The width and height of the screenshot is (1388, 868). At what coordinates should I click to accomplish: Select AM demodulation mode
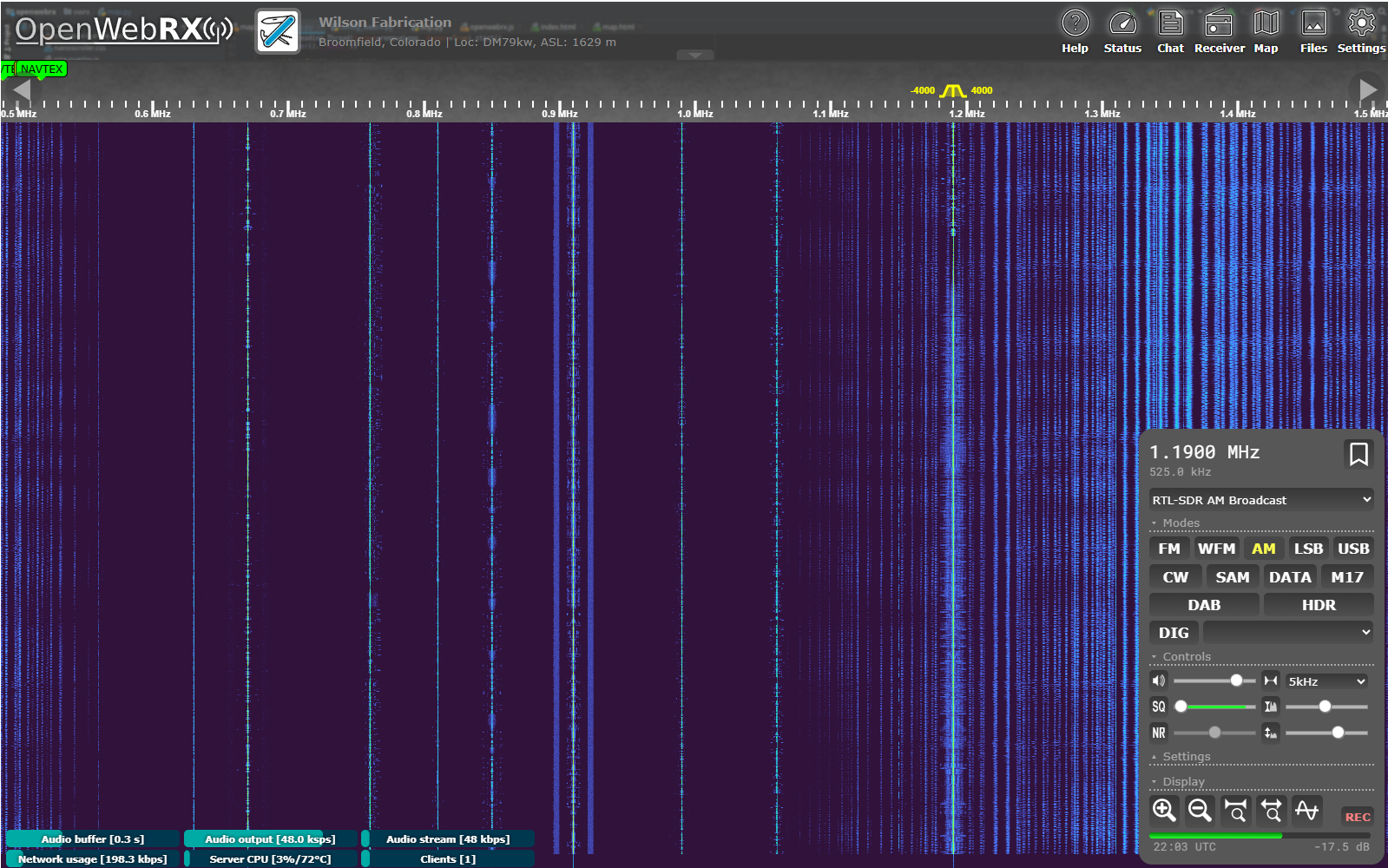(1263, 549)
